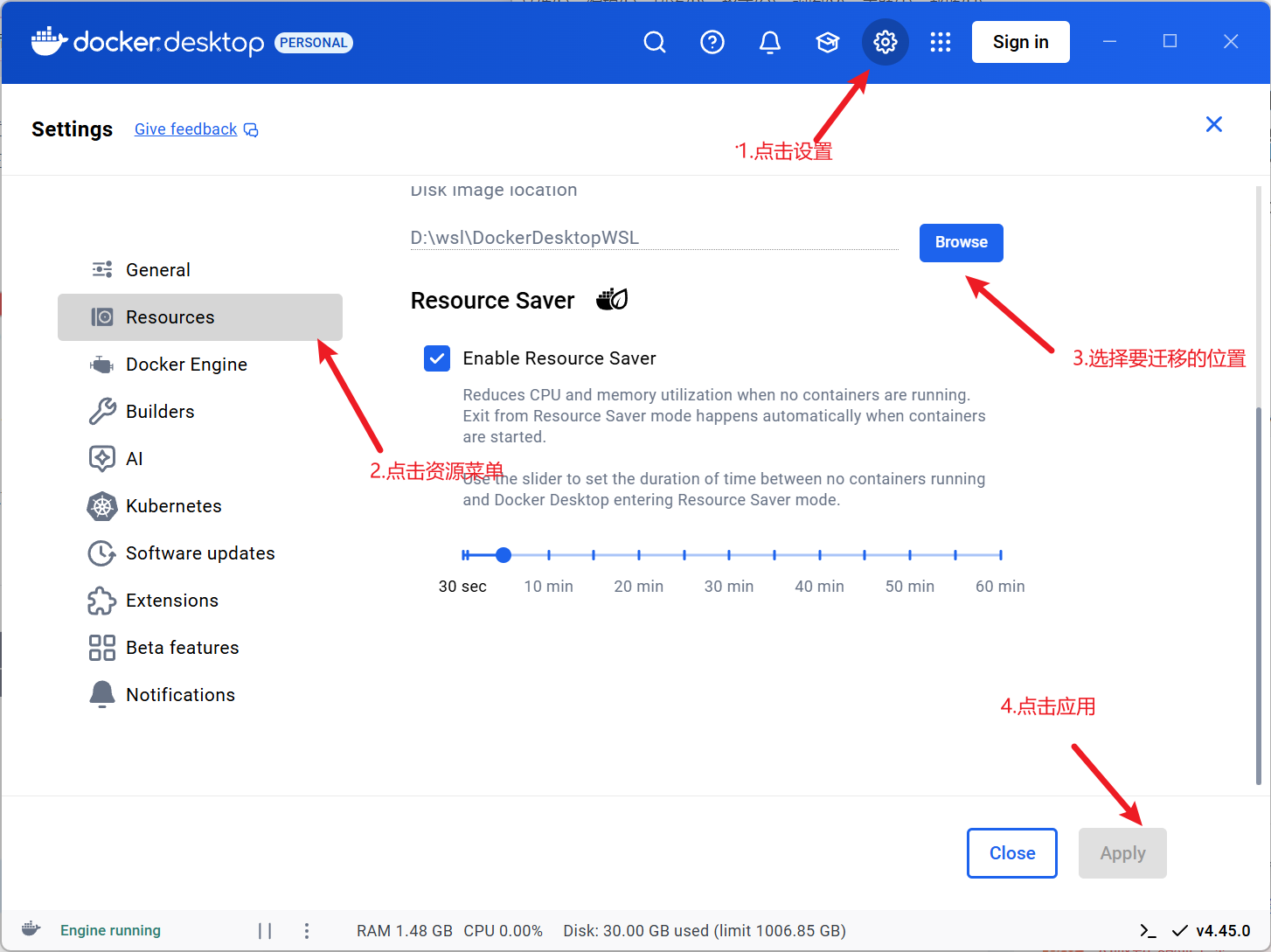Show notifications with the bell icon

pyautogui.click(x=770, y=42)
